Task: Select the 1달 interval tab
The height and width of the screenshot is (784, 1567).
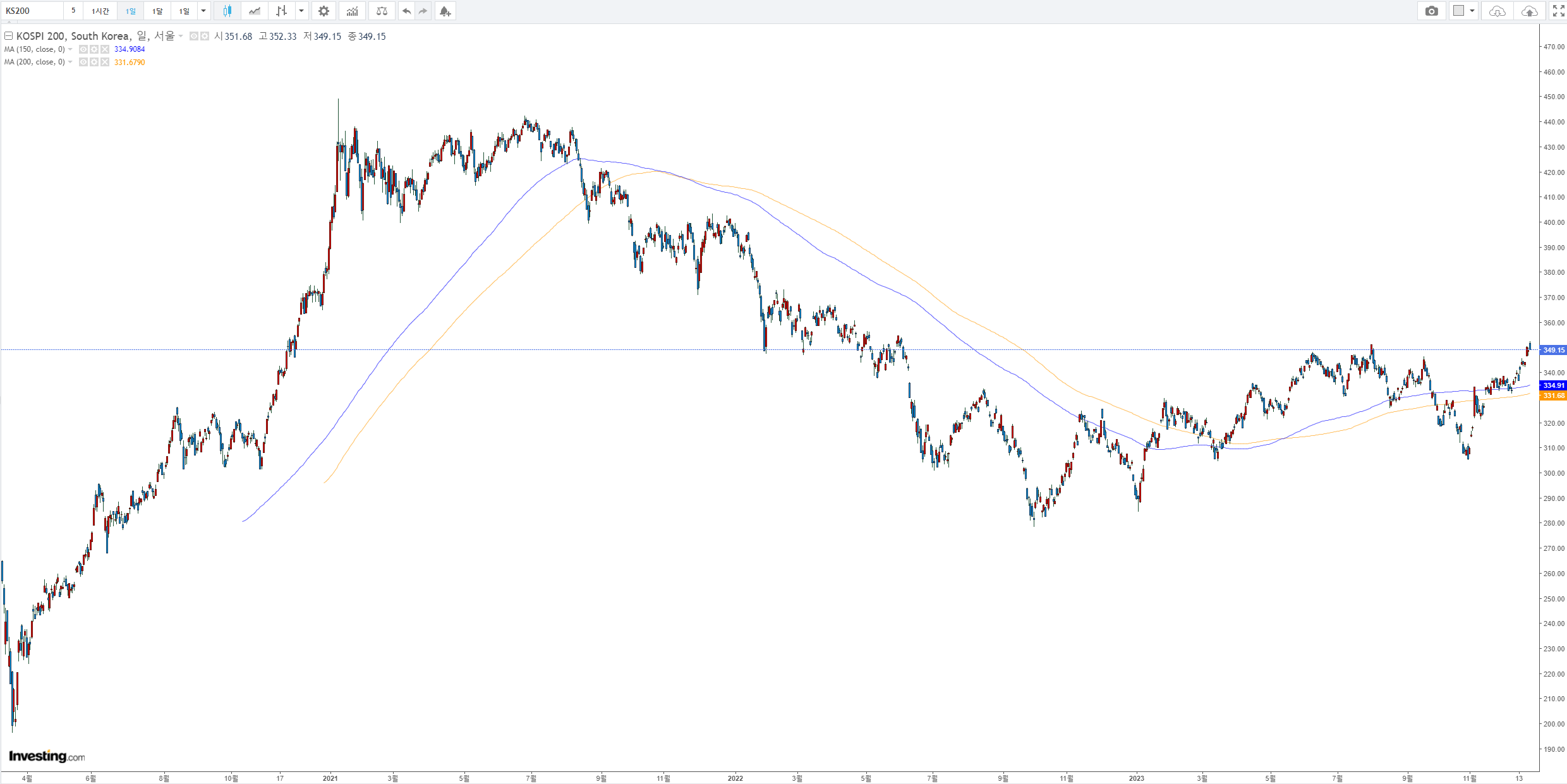Action: 157,11
